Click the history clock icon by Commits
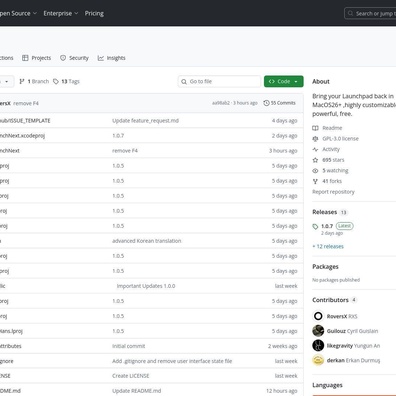 pyautogui.click(x=266, y=103)
